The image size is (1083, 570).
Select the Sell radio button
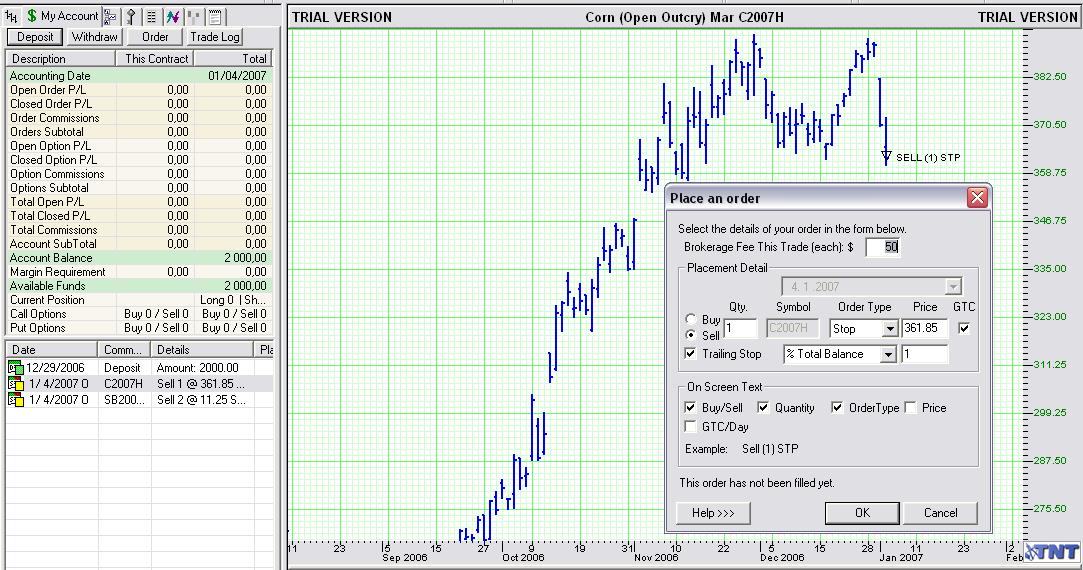691,335
